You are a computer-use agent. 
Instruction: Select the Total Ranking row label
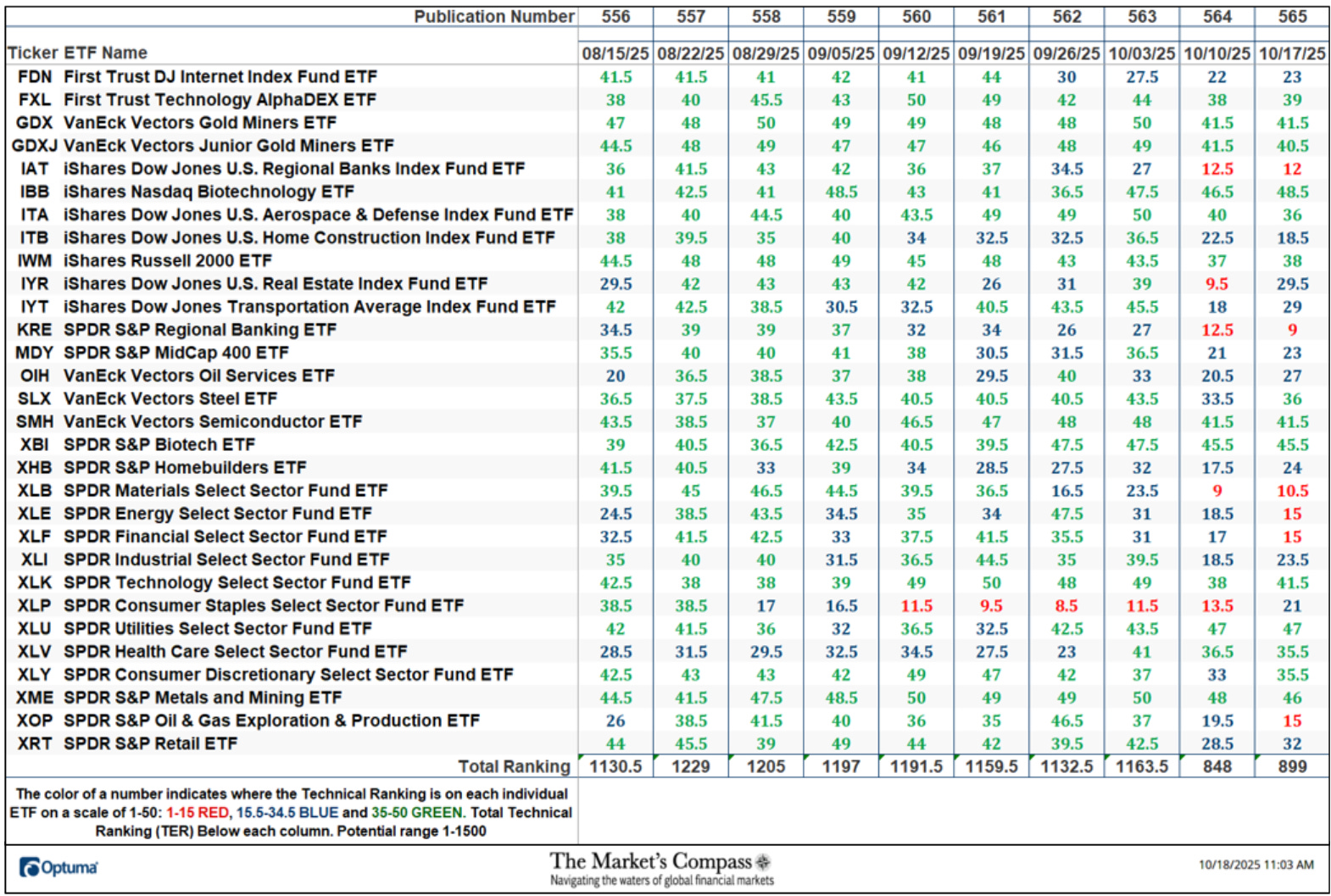[515, 766]
